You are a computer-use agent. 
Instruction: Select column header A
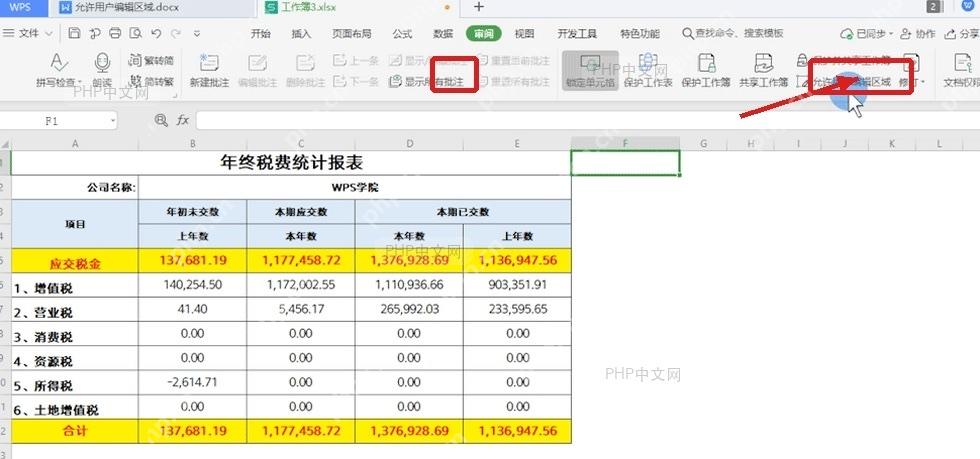coord(75,144)
